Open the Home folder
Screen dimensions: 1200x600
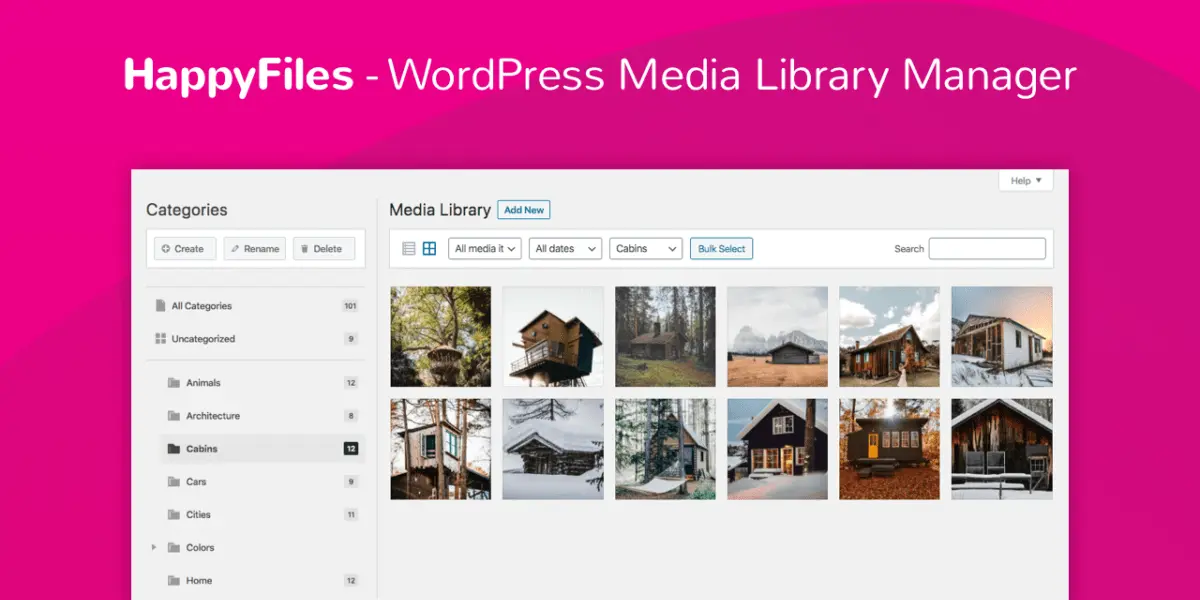click(198, 581)
